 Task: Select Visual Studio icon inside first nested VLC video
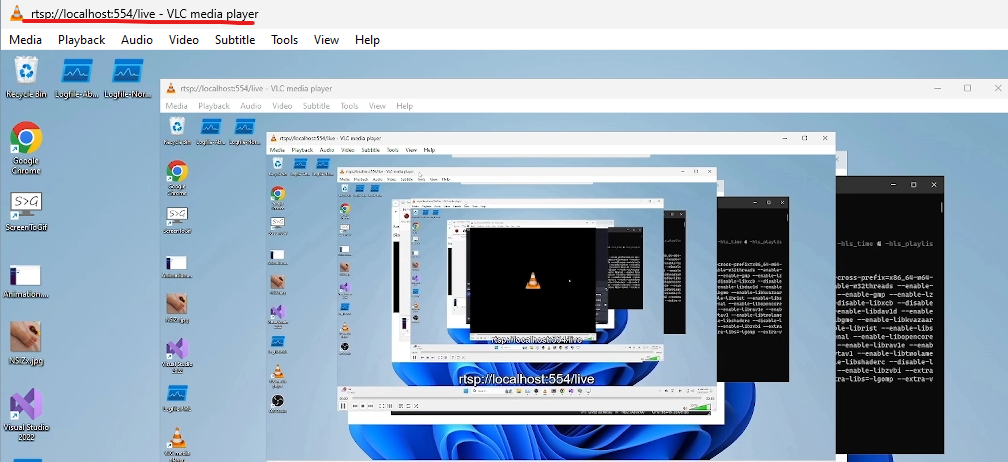point(177,355)
